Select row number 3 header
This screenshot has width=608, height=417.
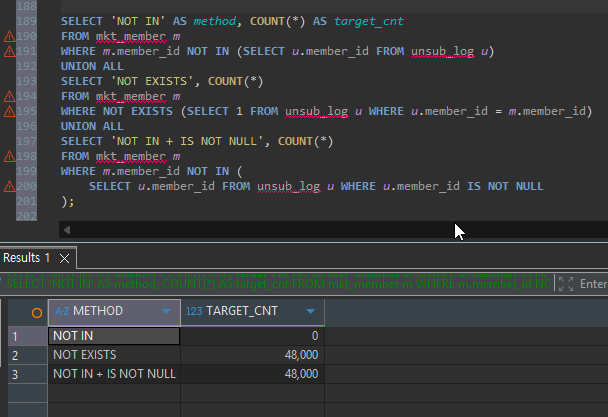(x=28, y=374)
